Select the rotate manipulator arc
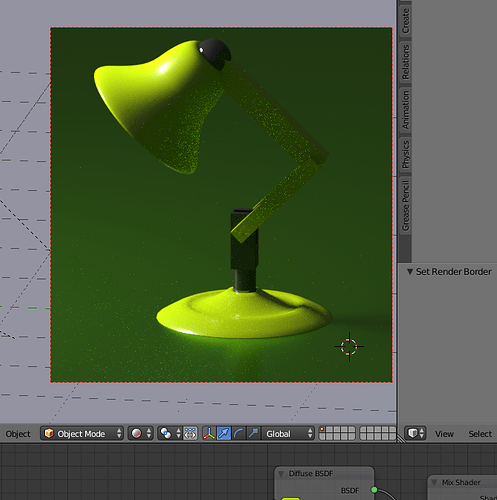This screenshot has width=497, height=500. point(238,434)
